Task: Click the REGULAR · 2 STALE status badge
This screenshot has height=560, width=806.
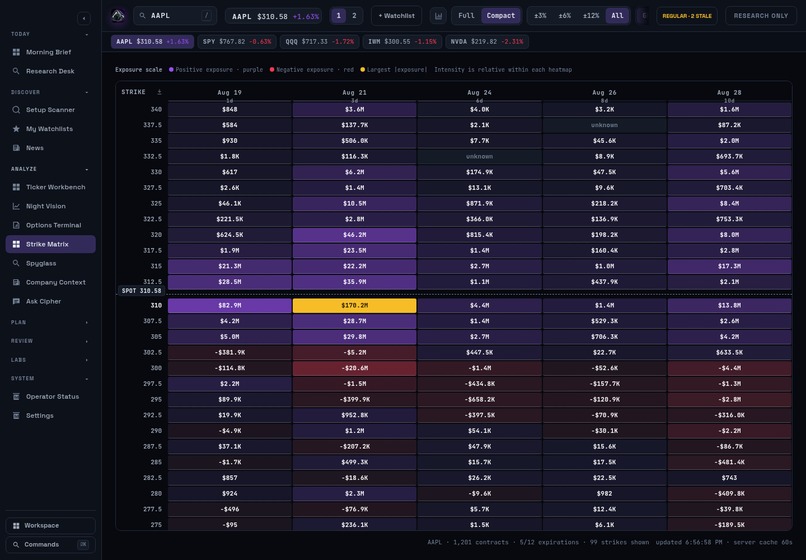Action: coord(687,16)
